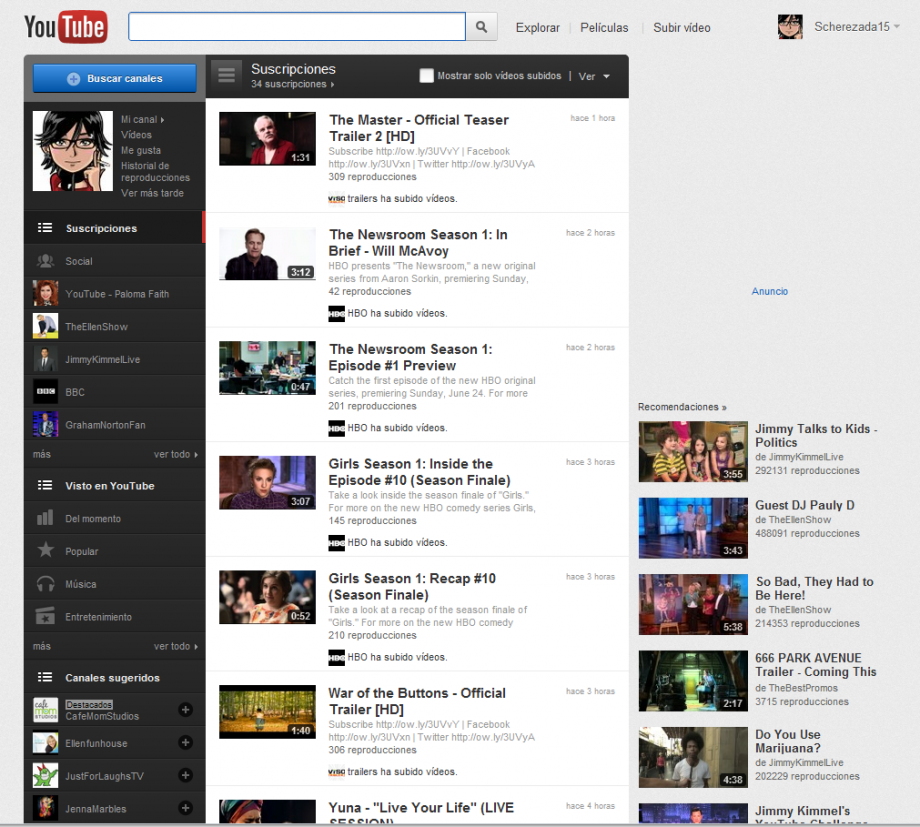Image resolution: width=920 pixels, height=827 pixels.
Task: Click the Popular star icon
Action: tap(45, 550)
